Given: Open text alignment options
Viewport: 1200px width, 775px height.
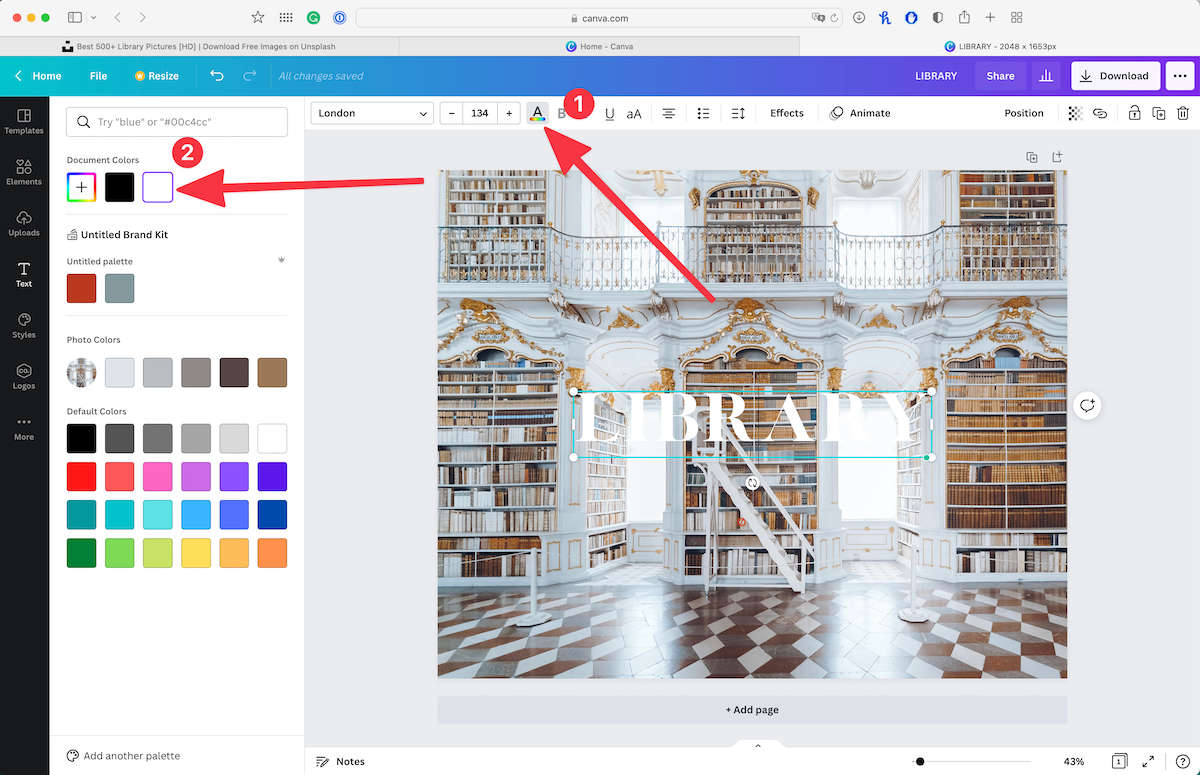Looking at the screenshot, I should pyautogui.click(x=668, y=114).
